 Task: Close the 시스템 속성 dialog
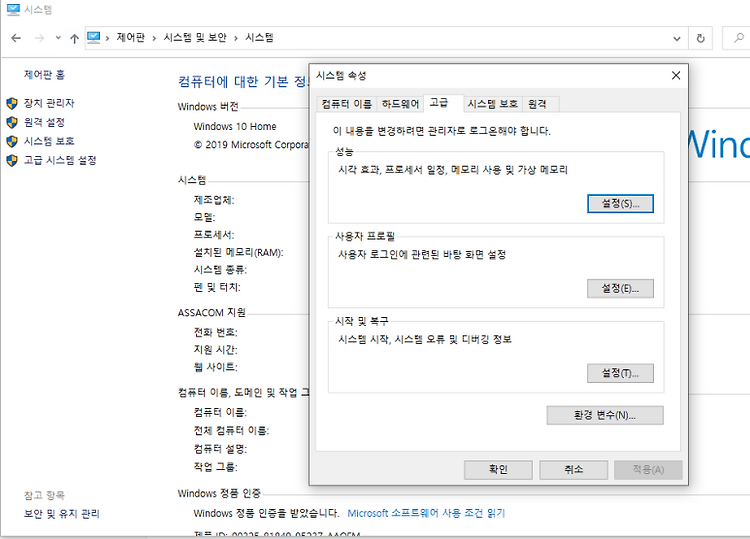coord(676,75)
